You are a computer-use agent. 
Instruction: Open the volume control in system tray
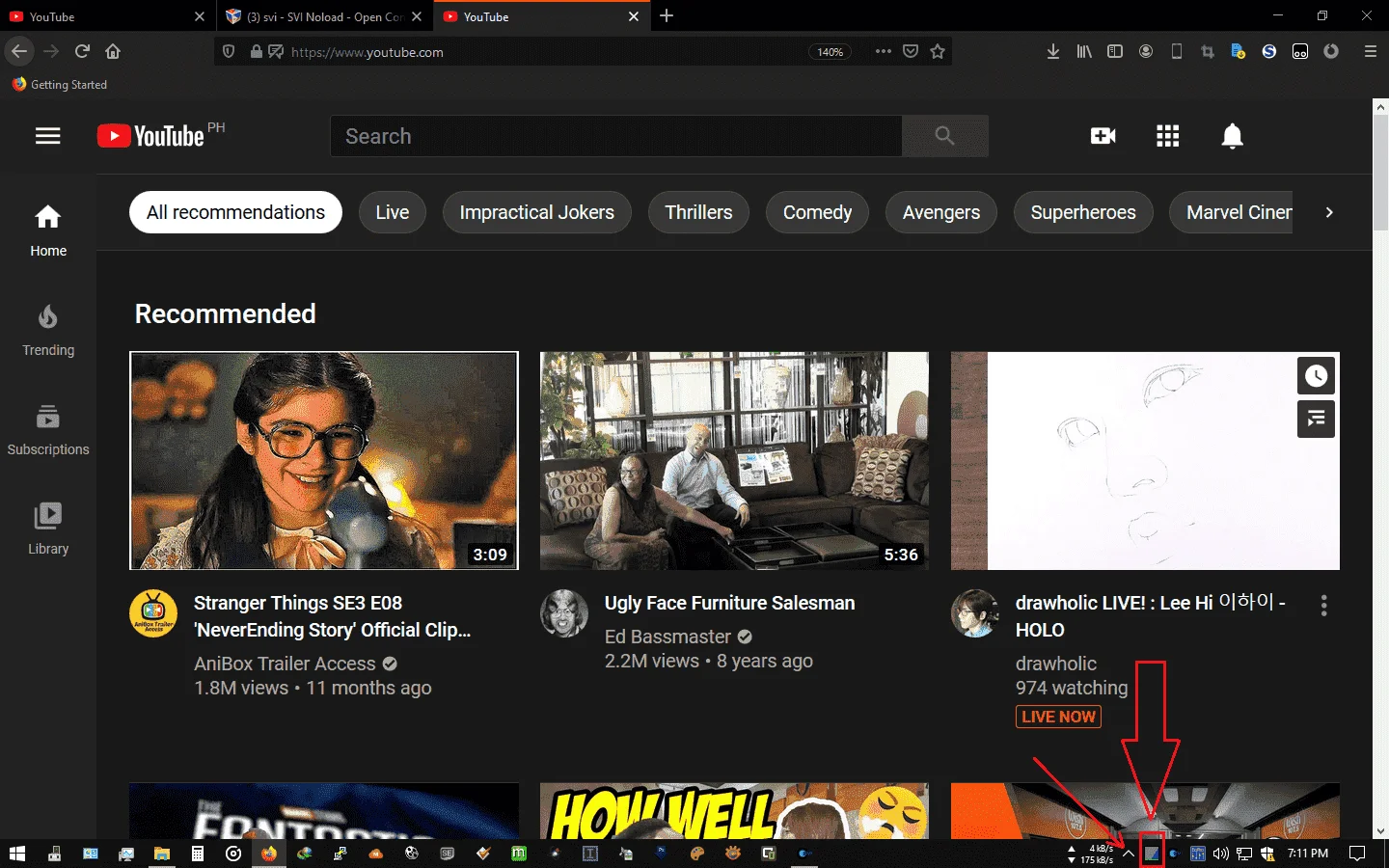pos(1221,854)
